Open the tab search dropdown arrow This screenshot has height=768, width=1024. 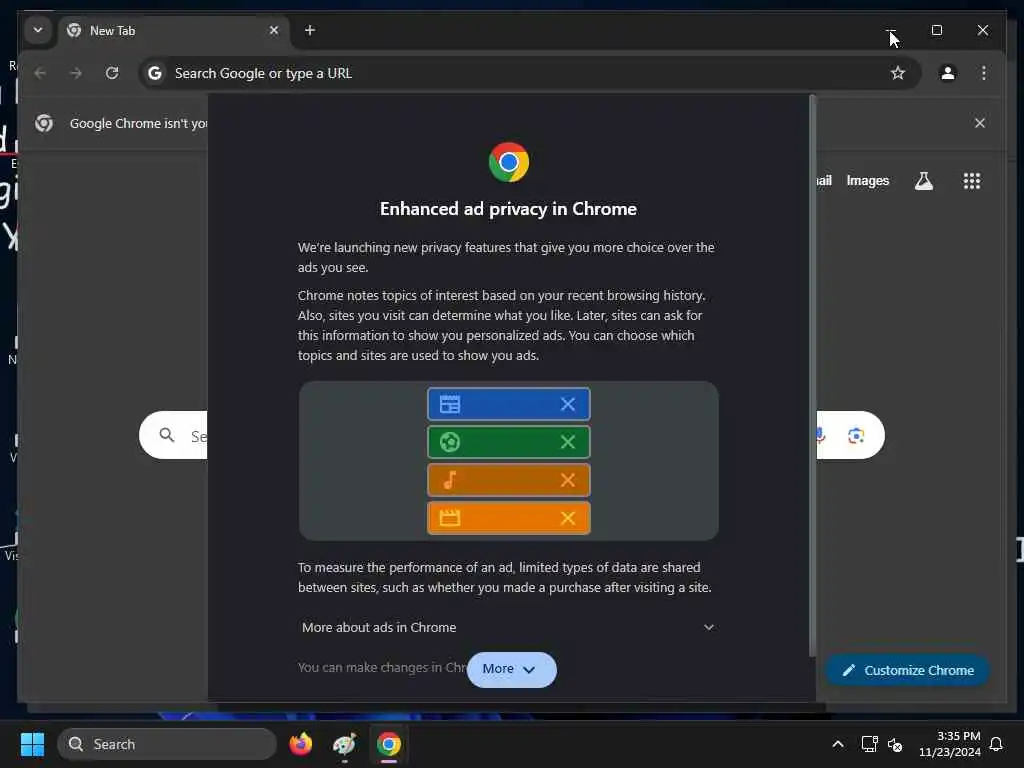(38, 30)
